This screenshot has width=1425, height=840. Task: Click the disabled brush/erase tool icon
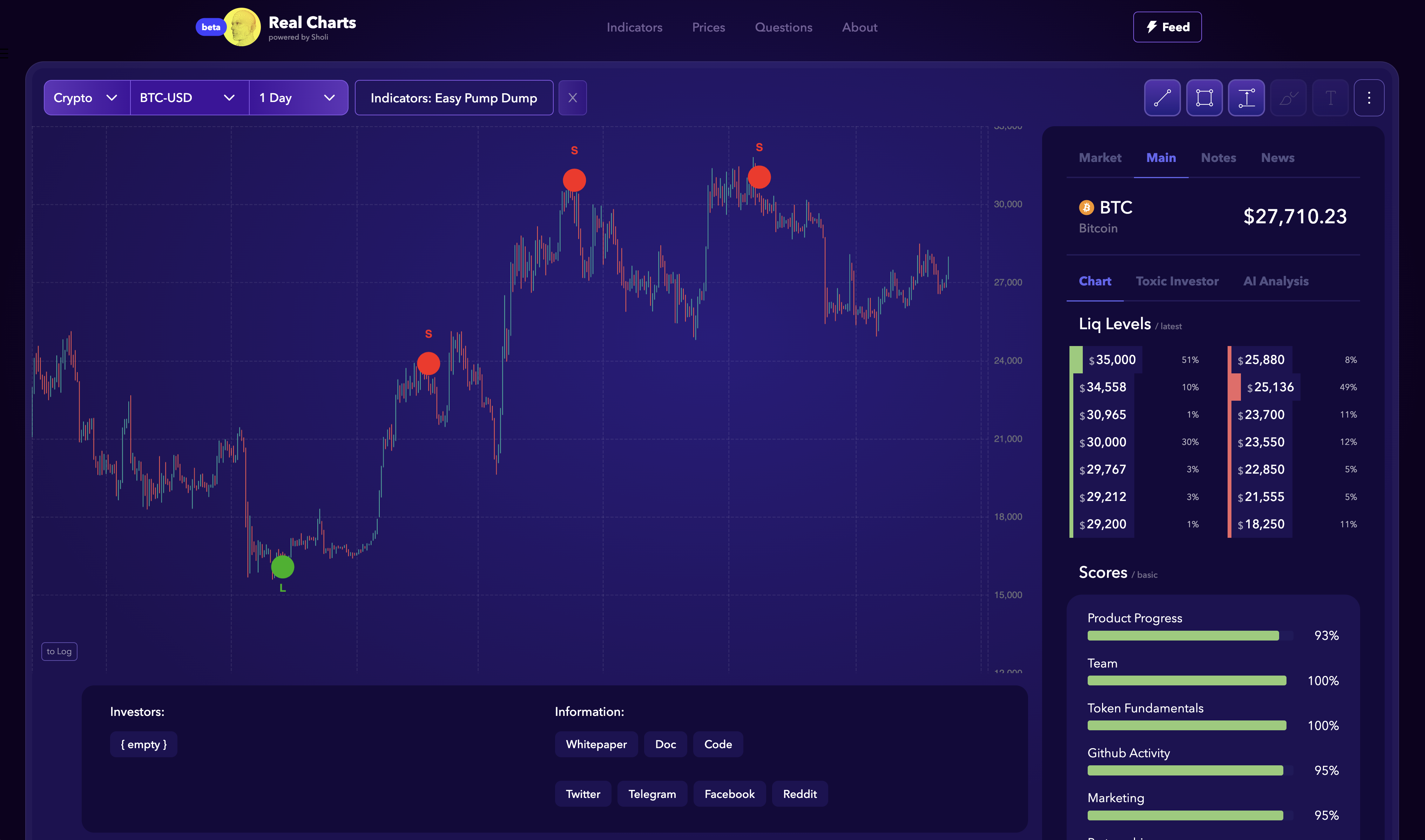click(x=1288, y=98)
